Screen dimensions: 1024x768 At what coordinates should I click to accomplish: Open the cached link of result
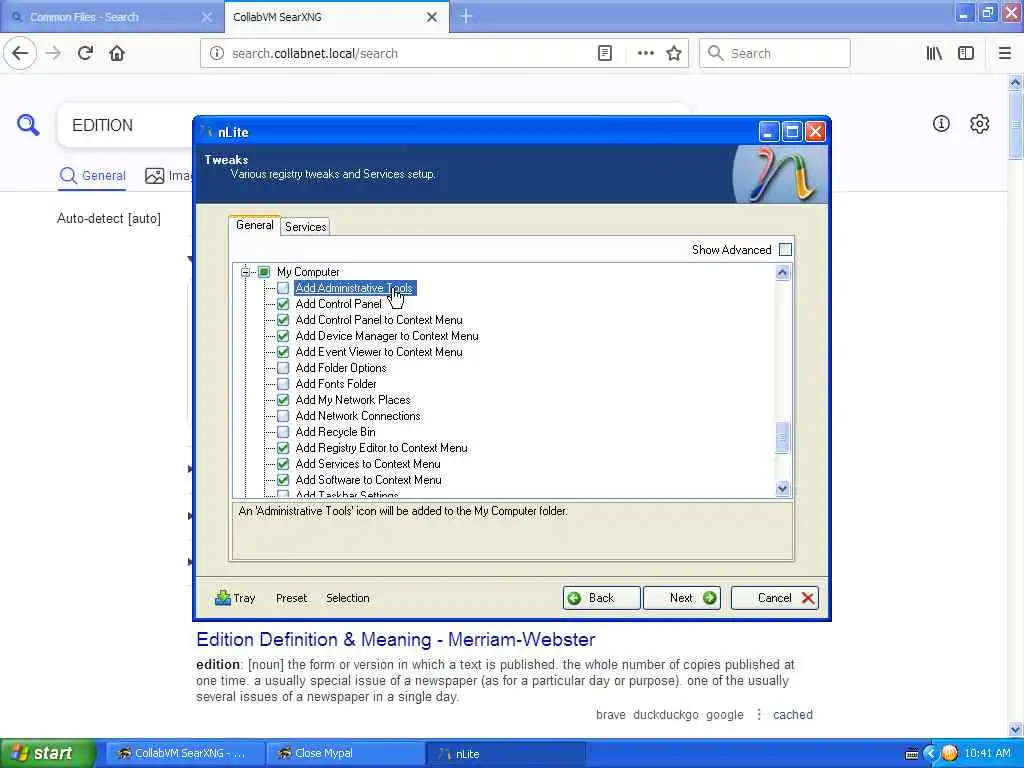793,714
